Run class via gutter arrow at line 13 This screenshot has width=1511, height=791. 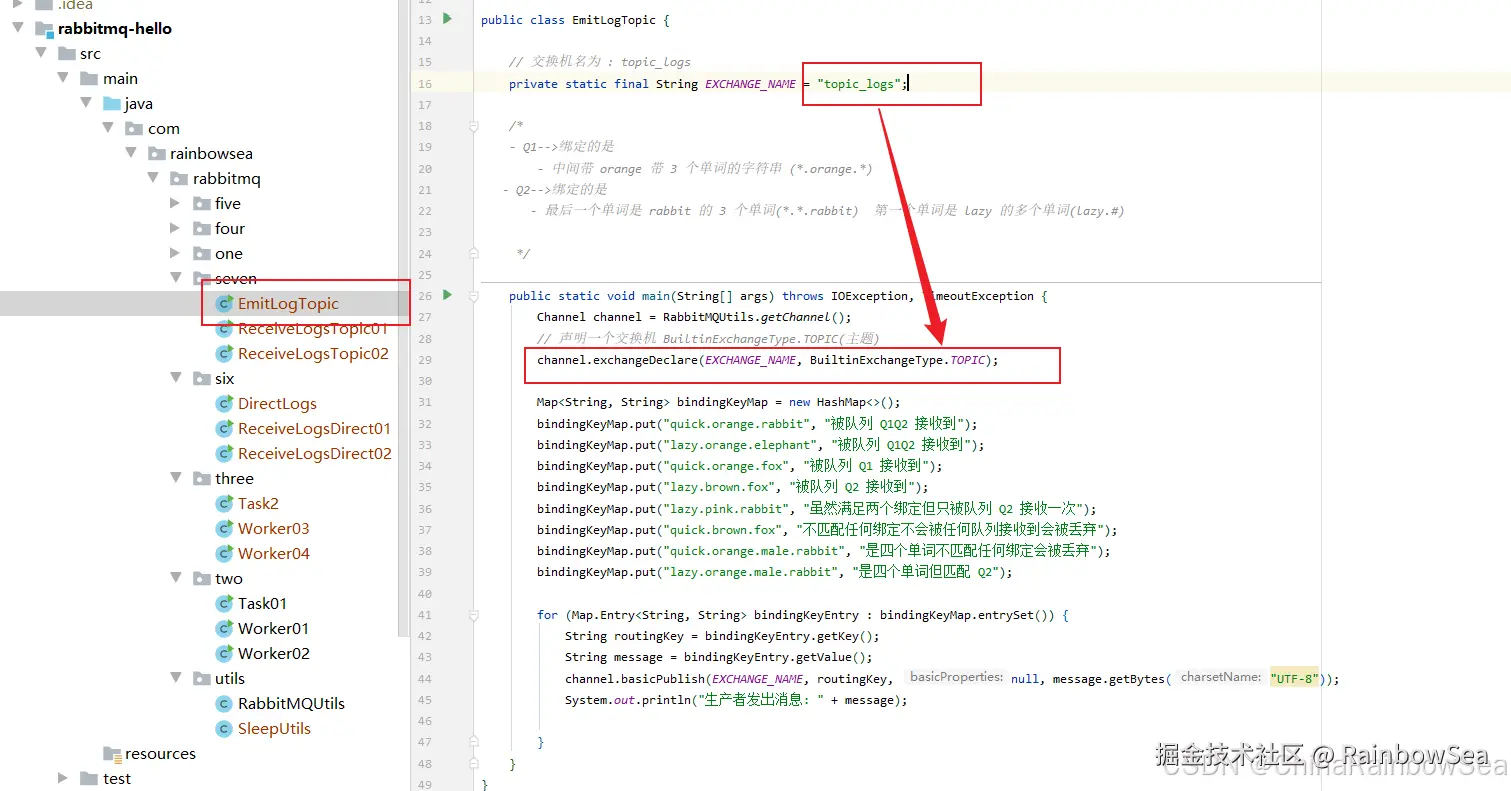pyautogui.click(x=447, y=19)
